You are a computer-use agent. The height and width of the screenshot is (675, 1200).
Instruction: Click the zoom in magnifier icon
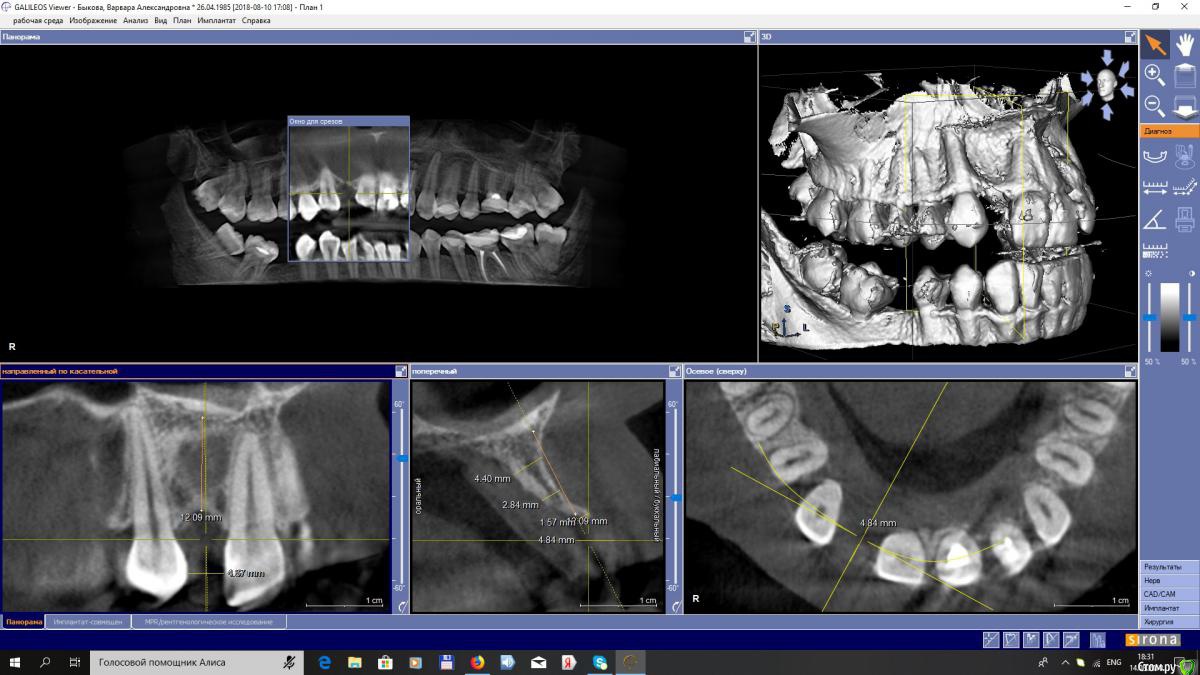click(x=1154, y=74)
